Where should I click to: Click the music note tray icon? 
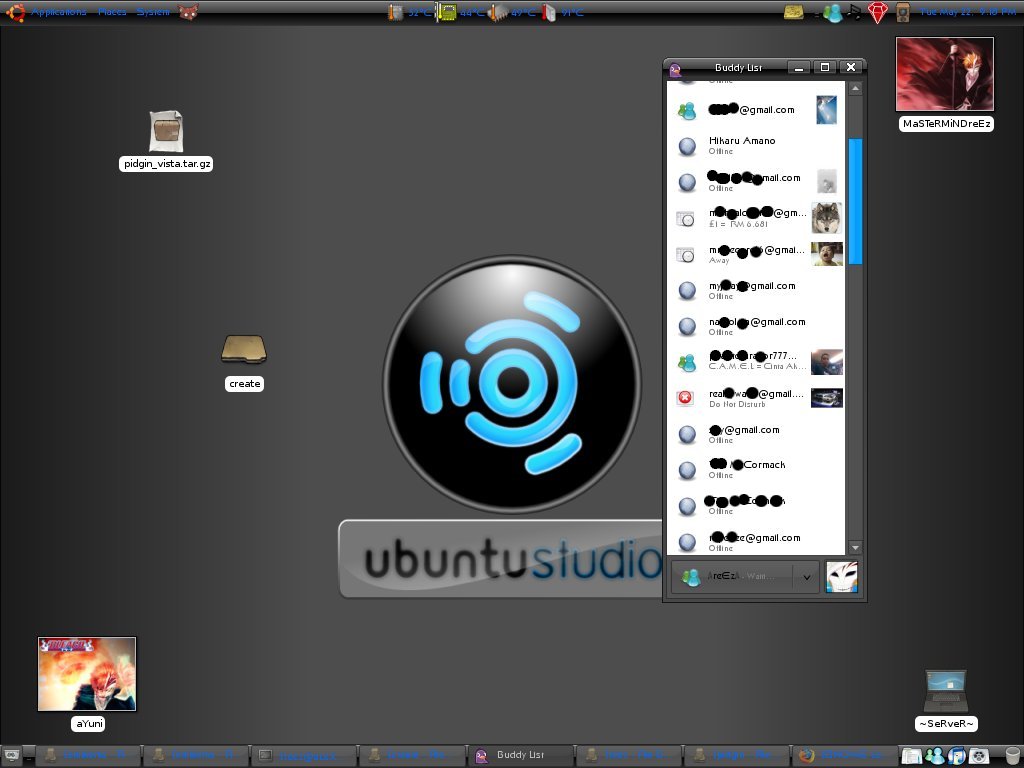click(854, 12)
